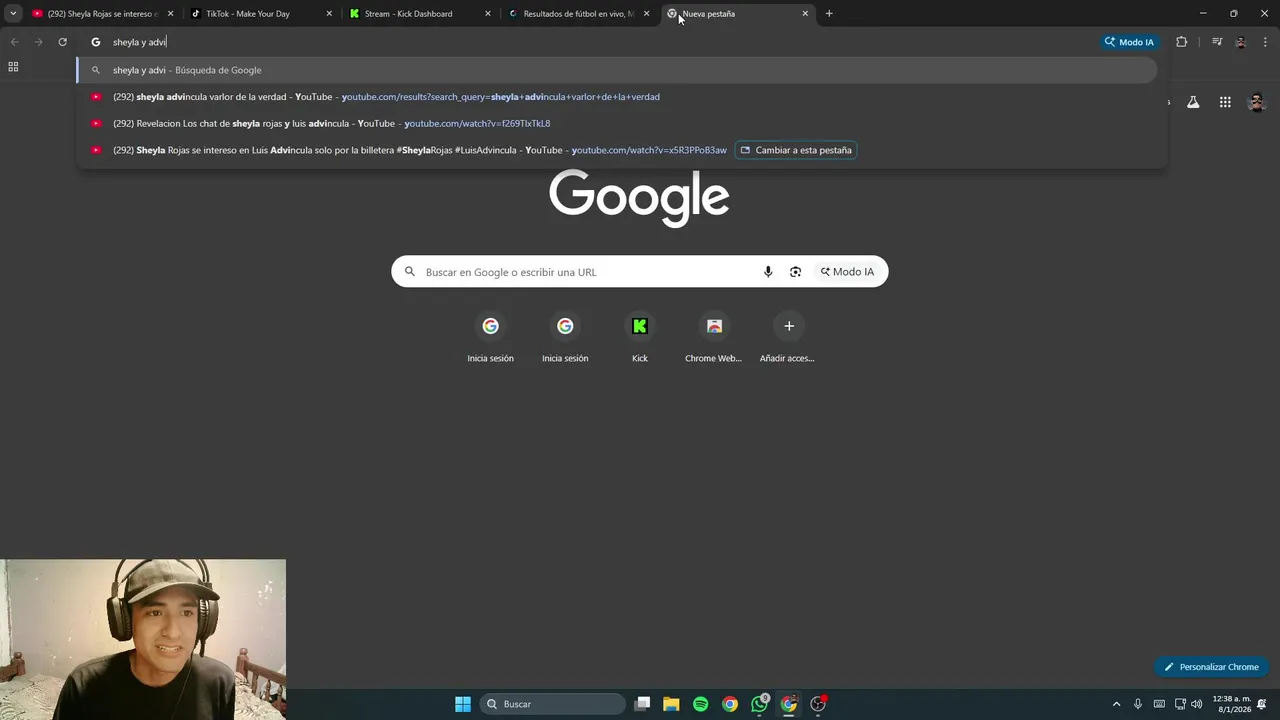1280x720 pixels.
Task: Close the Kick Dashboard tab
Action: pos(488,14)
